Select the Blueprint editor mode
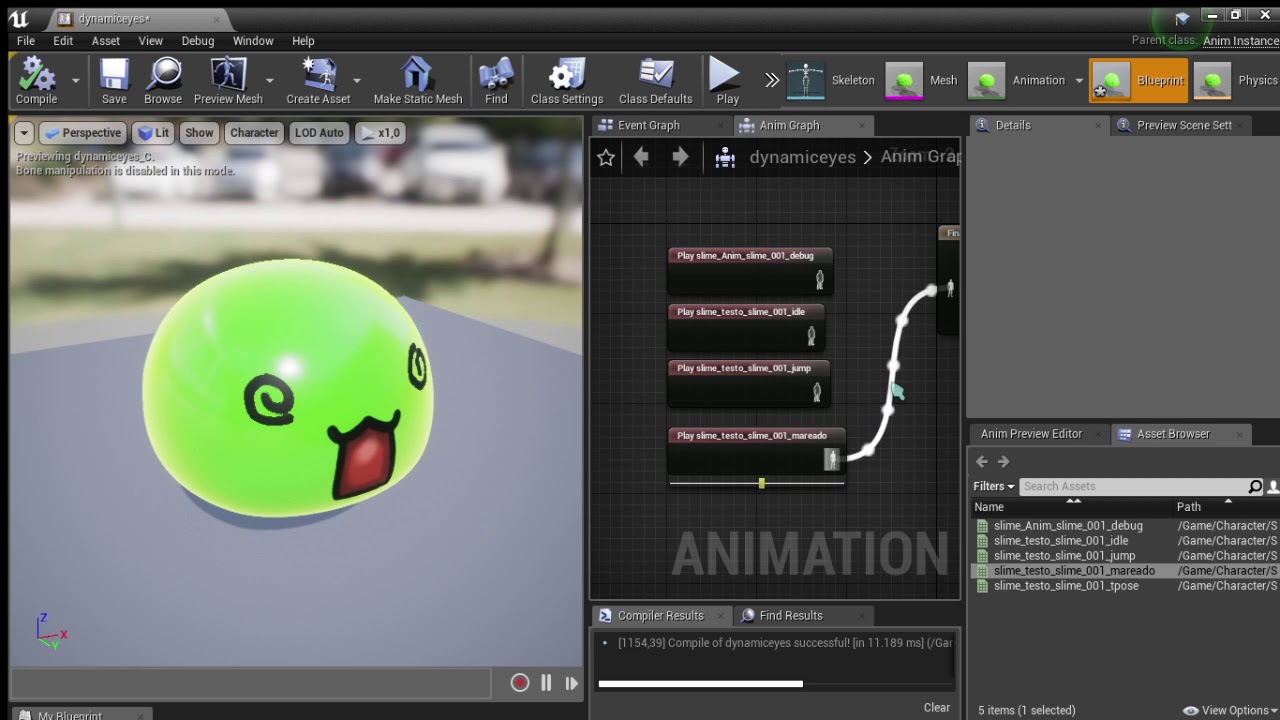The height and width of the screenshot is (720, 1280). [1139, 81]
